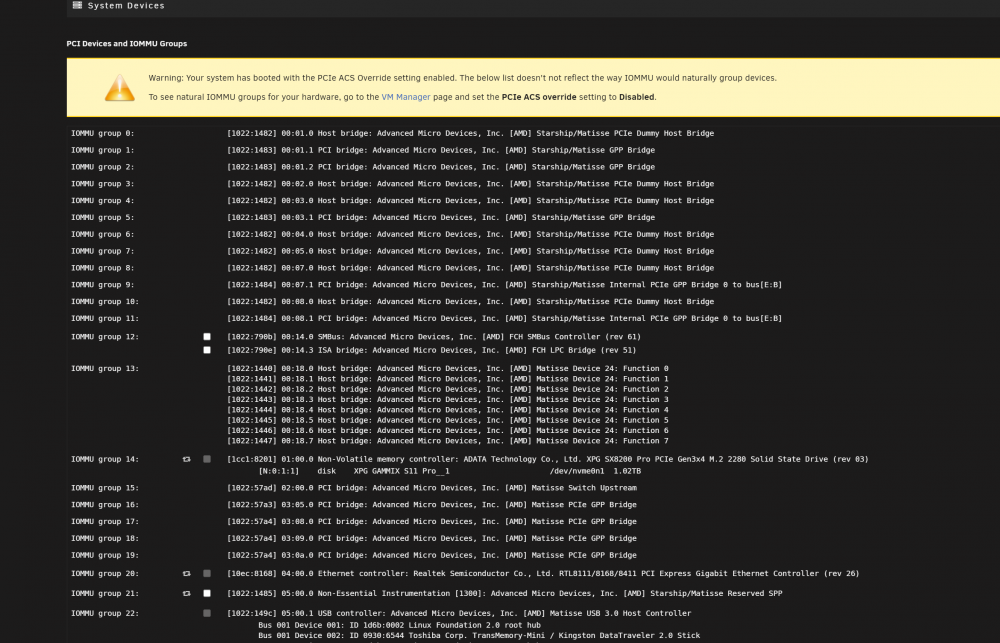The width and height of the screenshot is (1000, 643).
Task: Check the FCH LPC Bridge ISA checkbox
Action: tap(207, 350)
